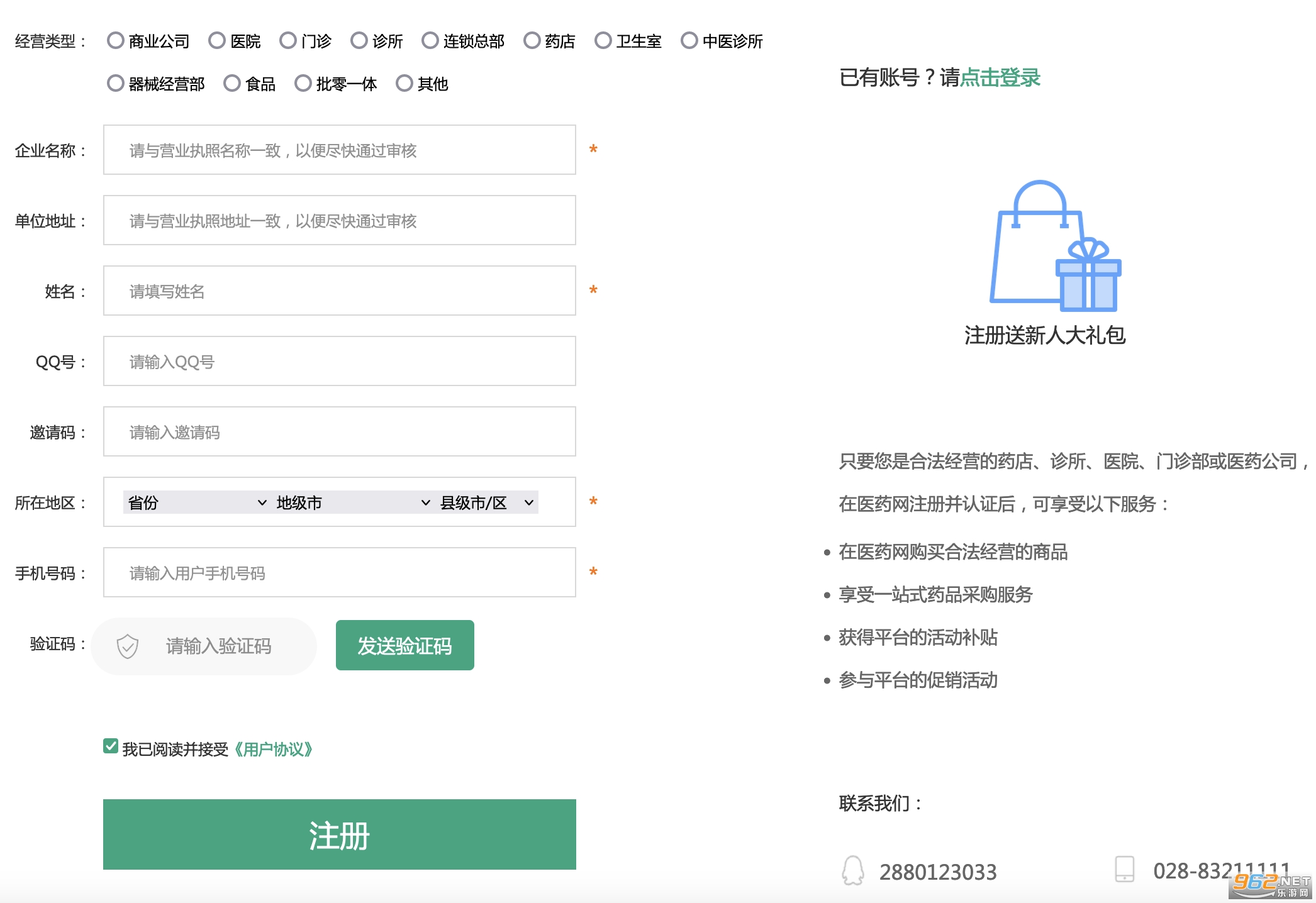Choose 其他 as business type
This screenshot has width=1316, height=903.
point(404,84)
